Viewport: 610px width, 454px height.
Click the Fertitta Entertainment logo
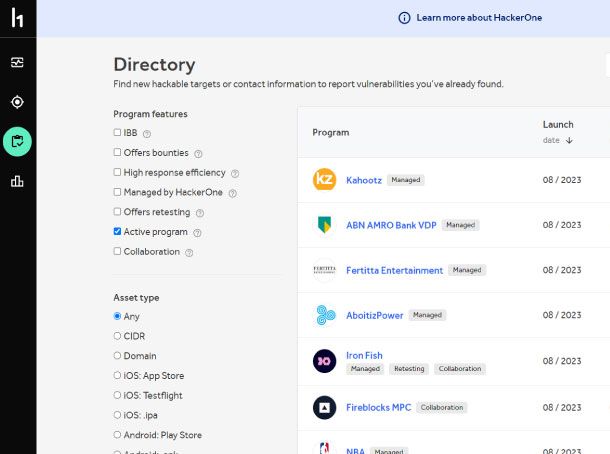pos(324,270)
